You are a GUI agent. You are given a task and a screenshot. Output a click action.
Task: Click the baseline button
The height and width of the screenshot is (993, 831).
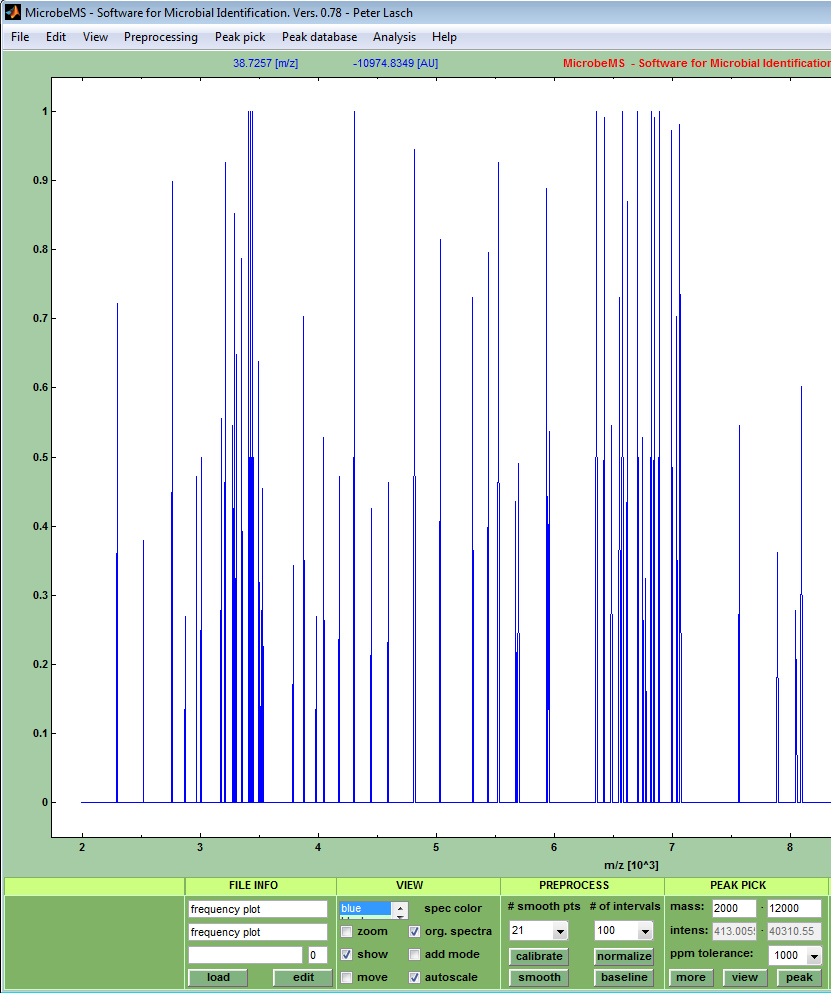[624, 978]
